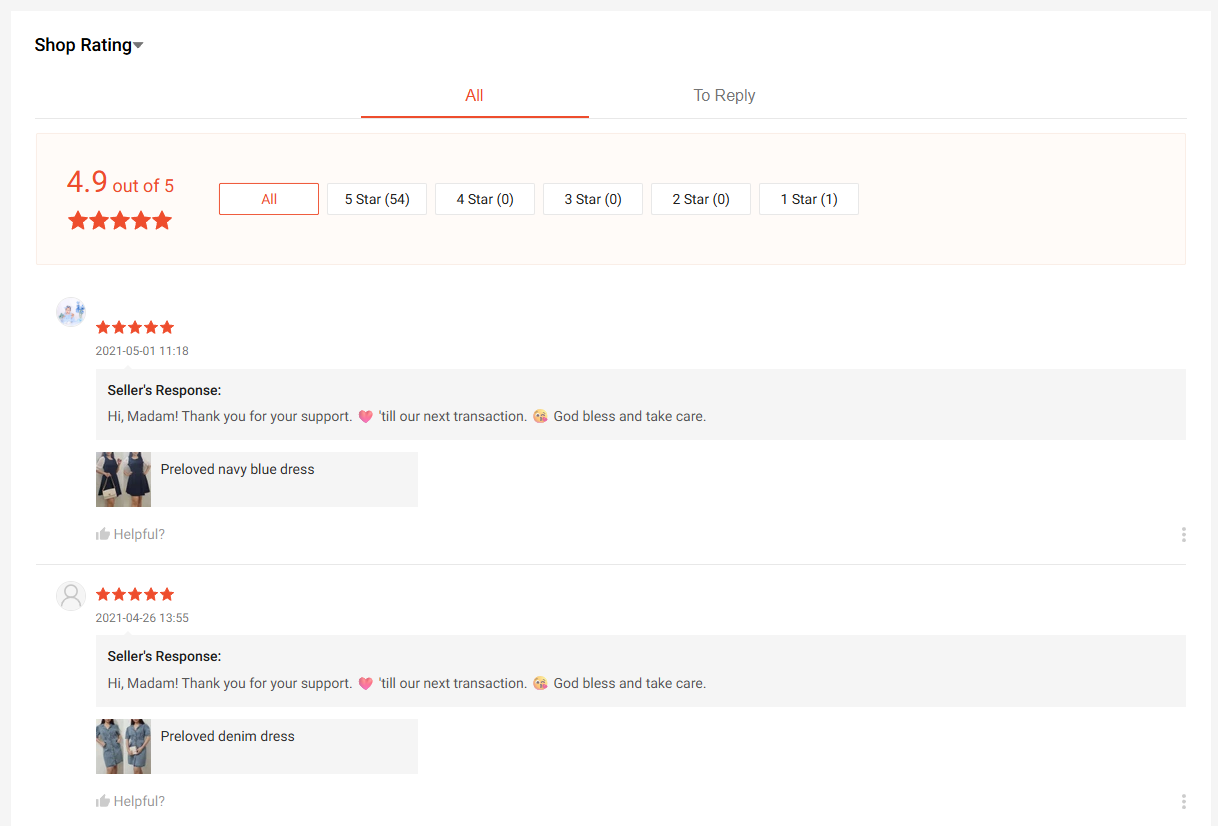Click star rating of the 2021-05-01 review

[x=135, y=327]
